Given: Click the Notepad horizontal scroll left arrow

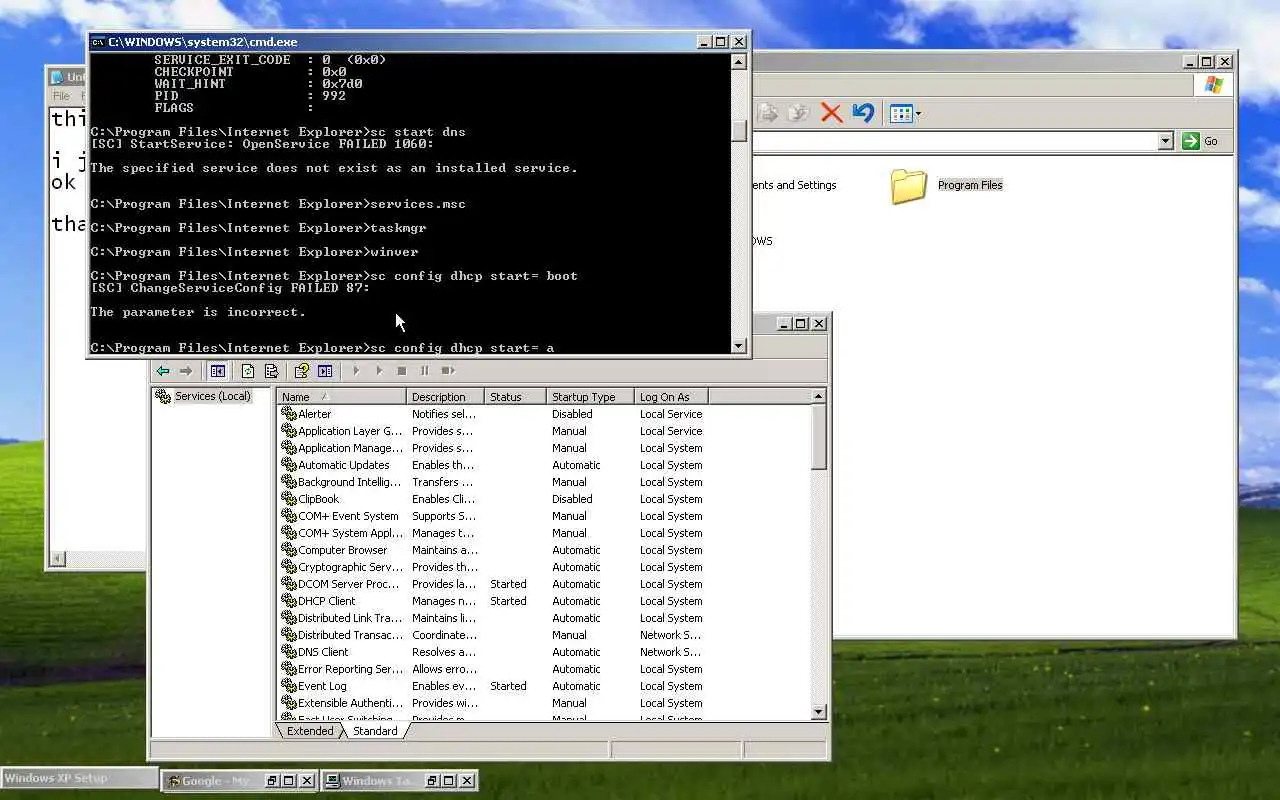Looking at the screenshot, I should 58,559.
